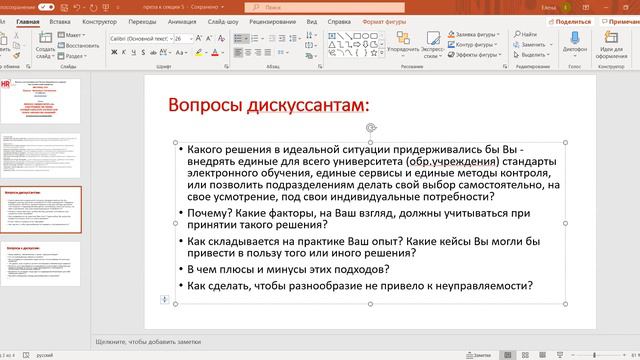Open the Заливка фигуры fill dropdown
Viewport: 640px width, 360px height.
click(x=473, y=34)
